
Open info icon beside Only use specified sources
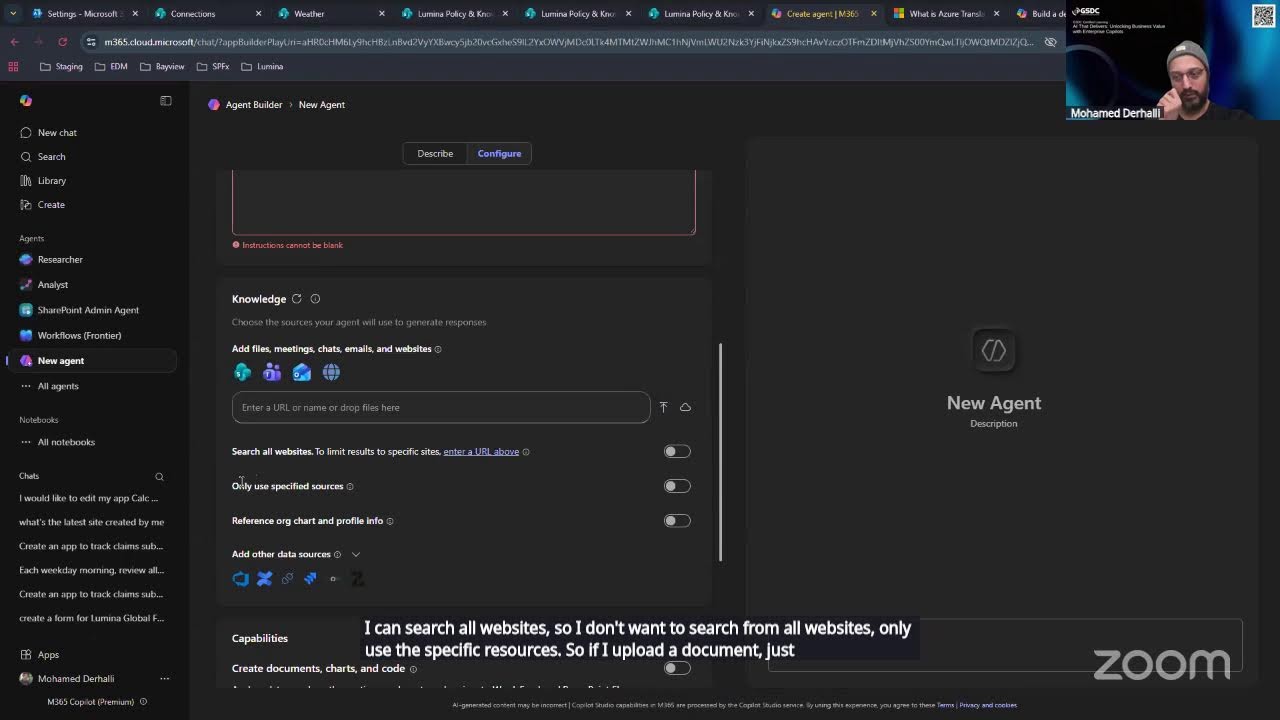pos(349,486)
